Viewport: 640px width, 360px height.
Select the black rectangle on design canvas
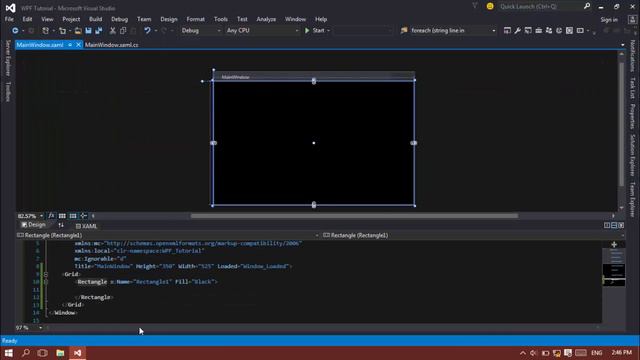(x=313, y=143)
